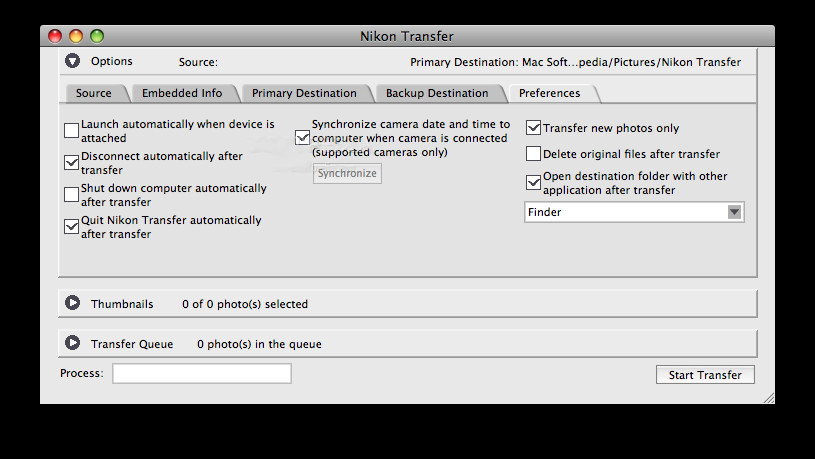The height and width of the screenshot is (459, 815).
Task: Enable Shut down computer automatically after transfer
Action: tap(71, 194)
